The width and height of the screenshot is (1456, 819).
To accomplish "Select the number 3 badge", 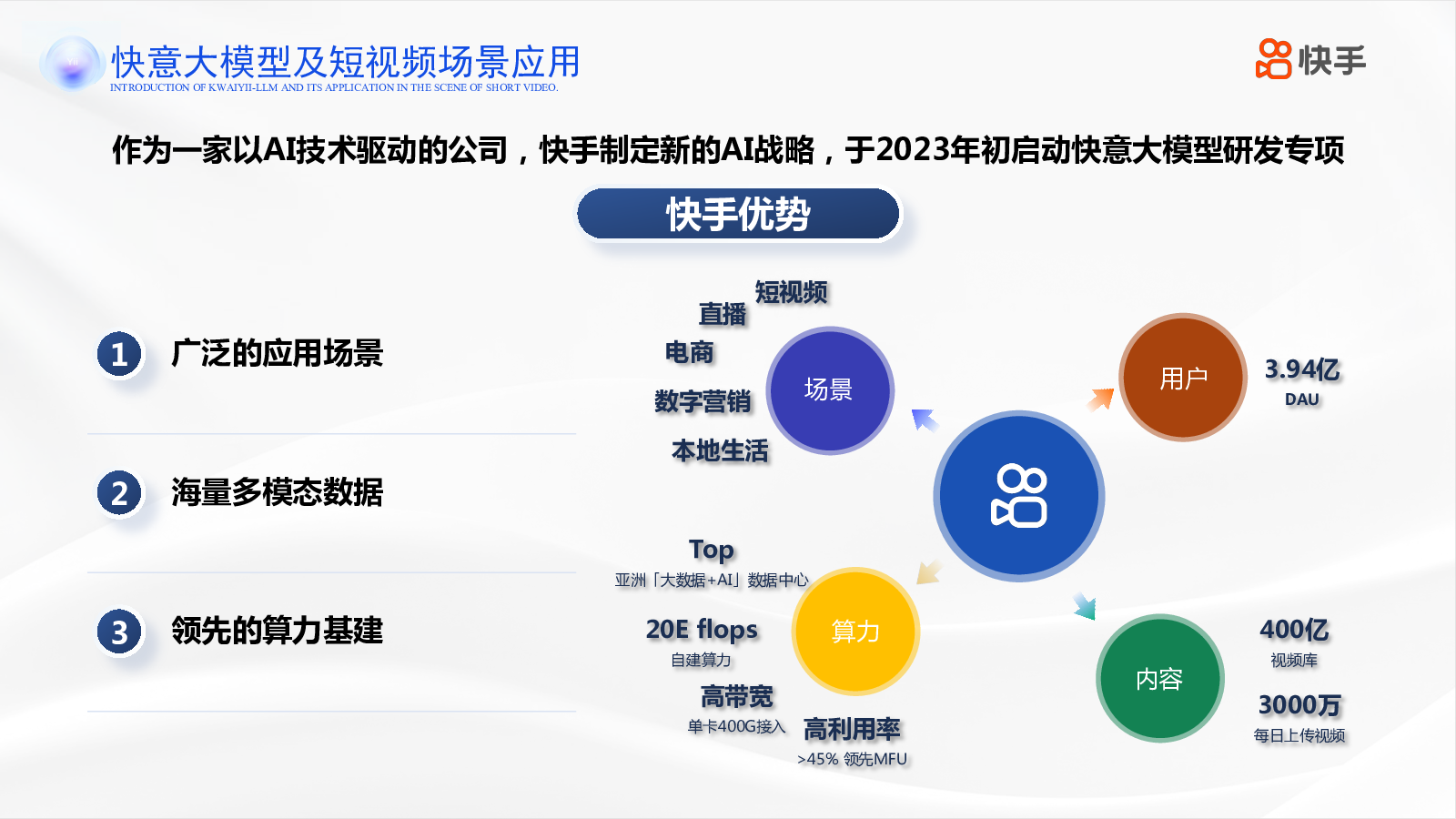I will (x=119, y=632).
